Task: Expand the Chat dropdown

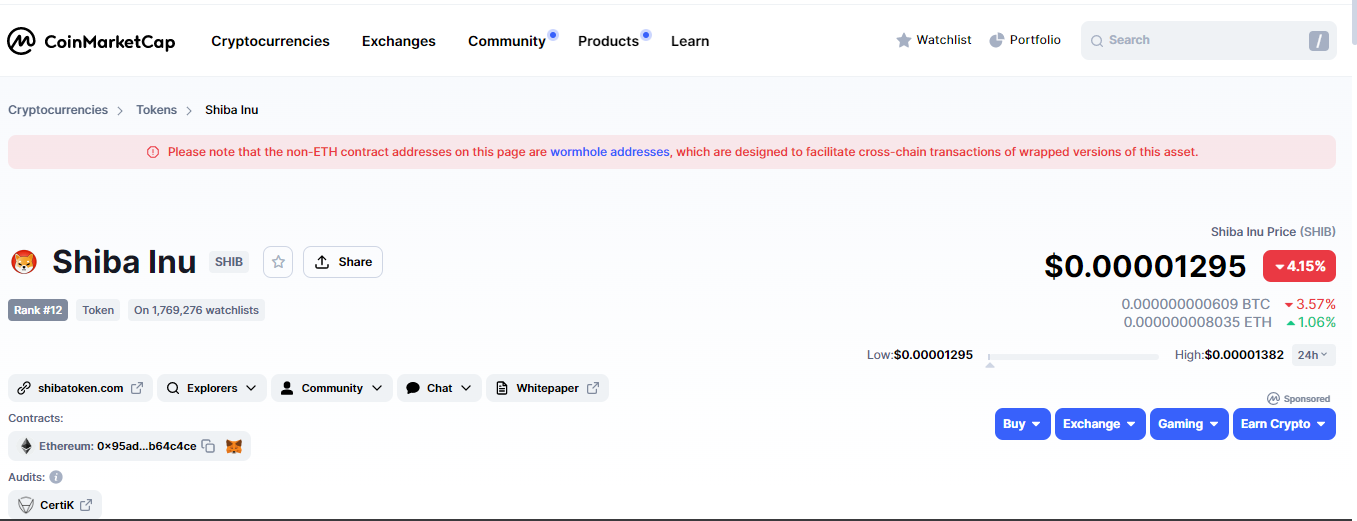Action: (439, 388)
